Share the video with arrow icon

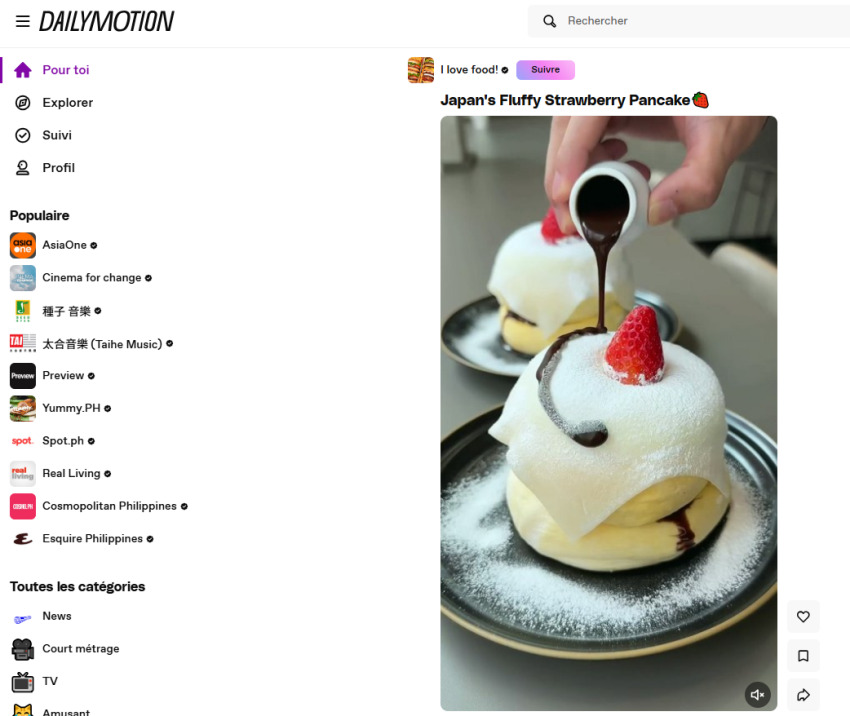(803, 695)
